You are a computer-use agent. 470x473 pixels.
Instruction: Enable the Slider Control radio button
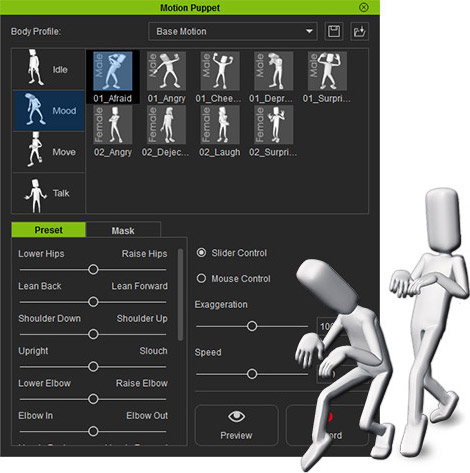201,253
